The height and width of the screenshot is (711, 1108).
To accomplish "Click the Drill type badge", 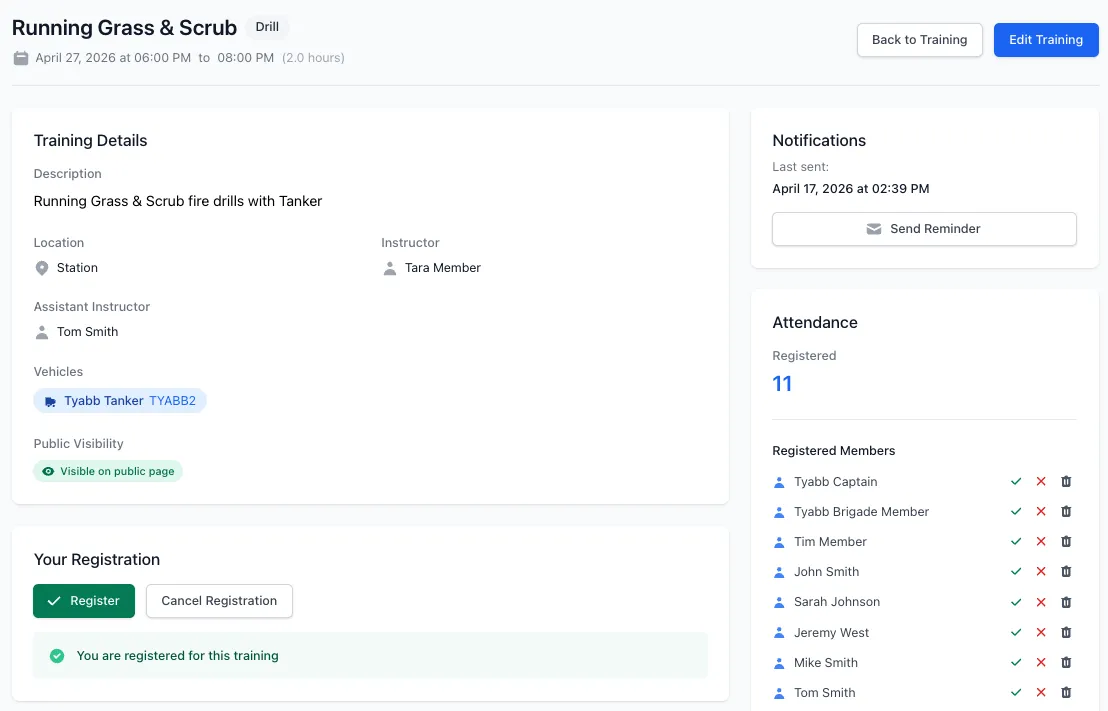I will pyautogui.click(x=267, y=27).
